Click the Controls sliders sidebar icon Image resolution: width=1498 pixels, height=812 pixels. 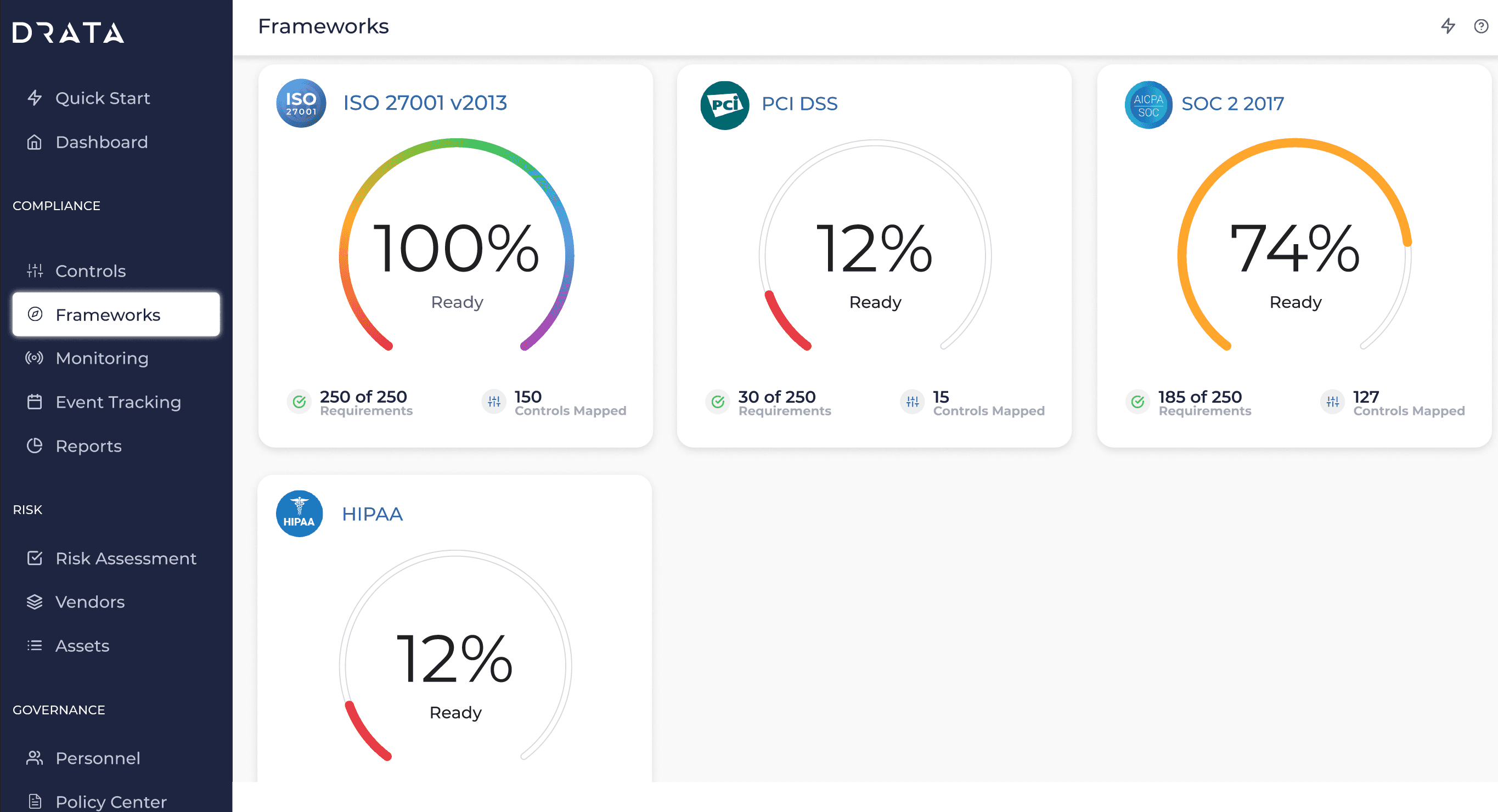(35, 270)
